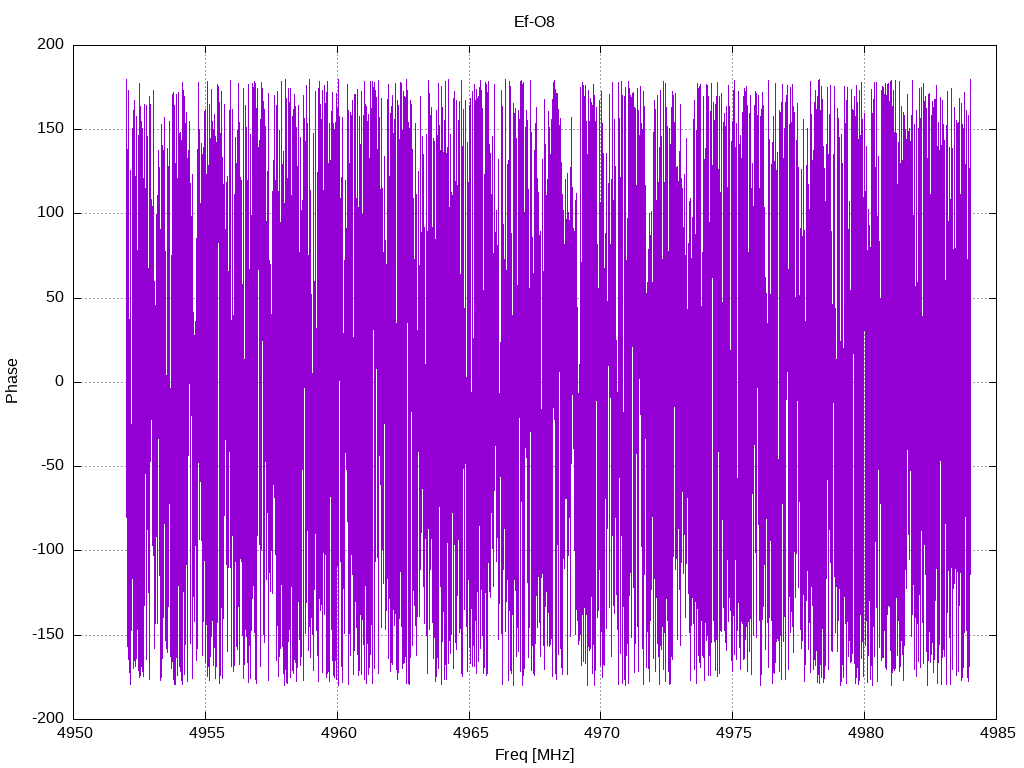Click the 0 y-axis tick label
This screenshot has height=768, width=1024.
tap(59, 381)
